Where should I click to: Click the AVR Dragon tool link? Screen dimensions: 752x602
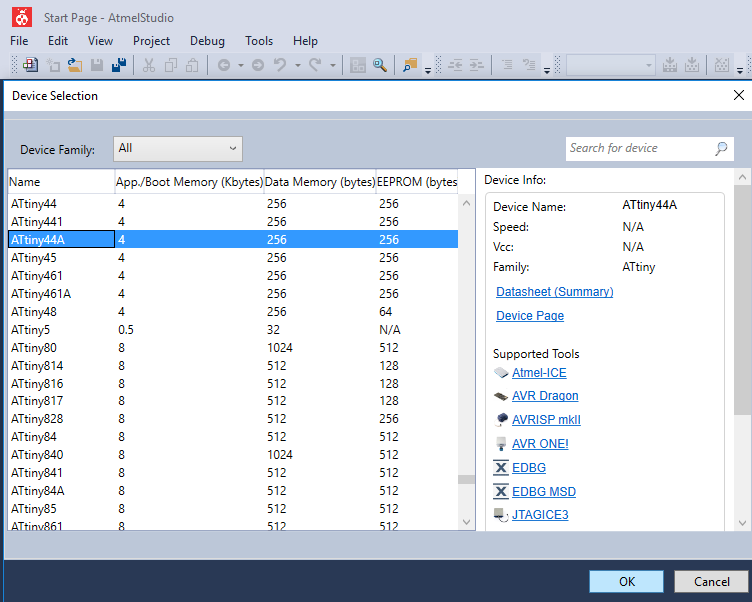545,396
